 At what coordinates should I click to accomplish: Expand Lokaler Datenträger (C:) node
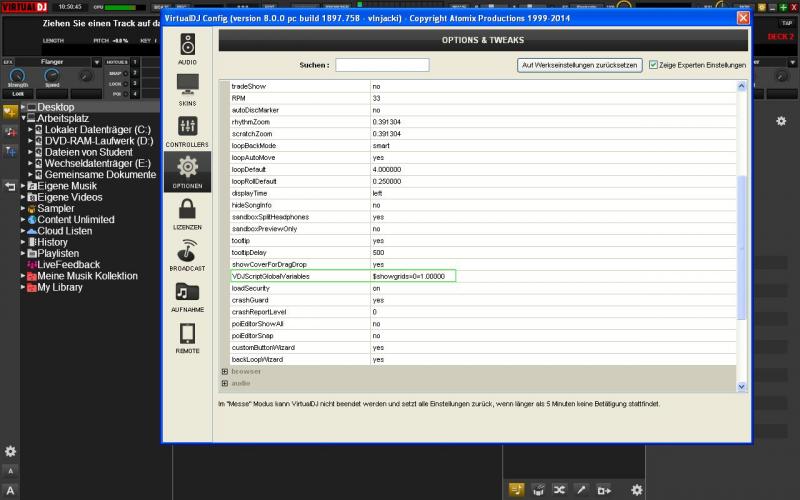(30, 130)
